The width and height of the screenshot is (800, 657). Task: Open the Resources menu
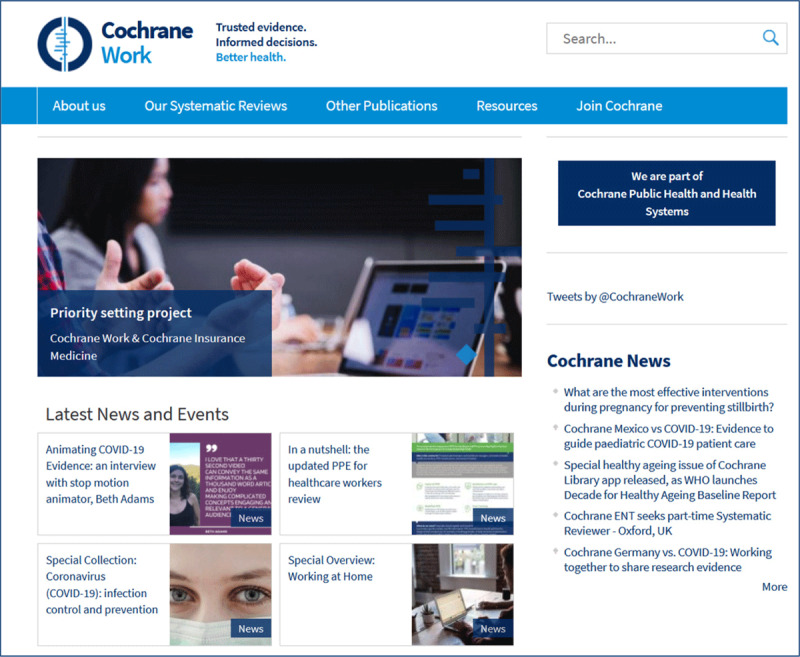tap(507, 106)
